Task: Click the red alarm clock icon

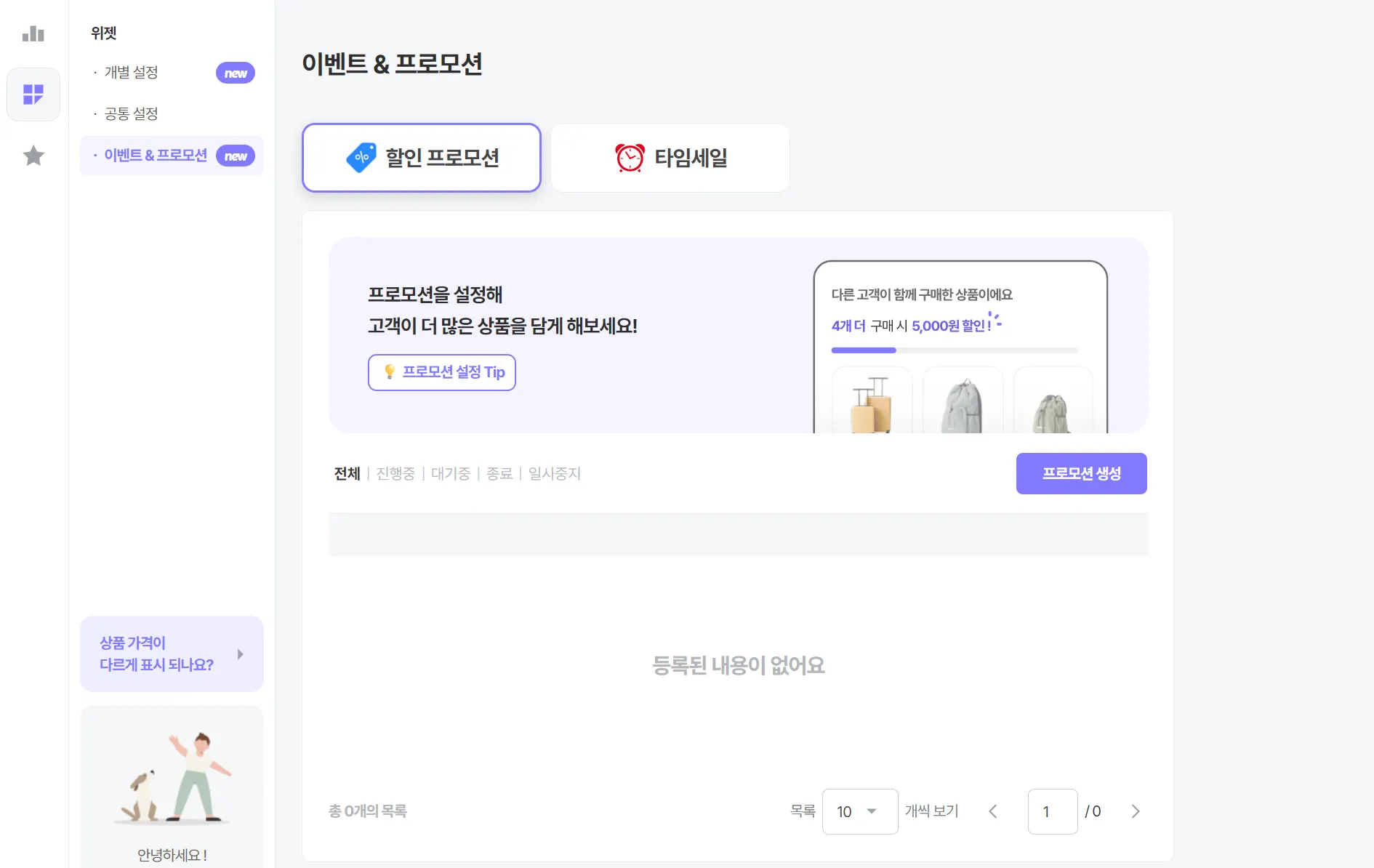Action: click(x=630, y=158)
